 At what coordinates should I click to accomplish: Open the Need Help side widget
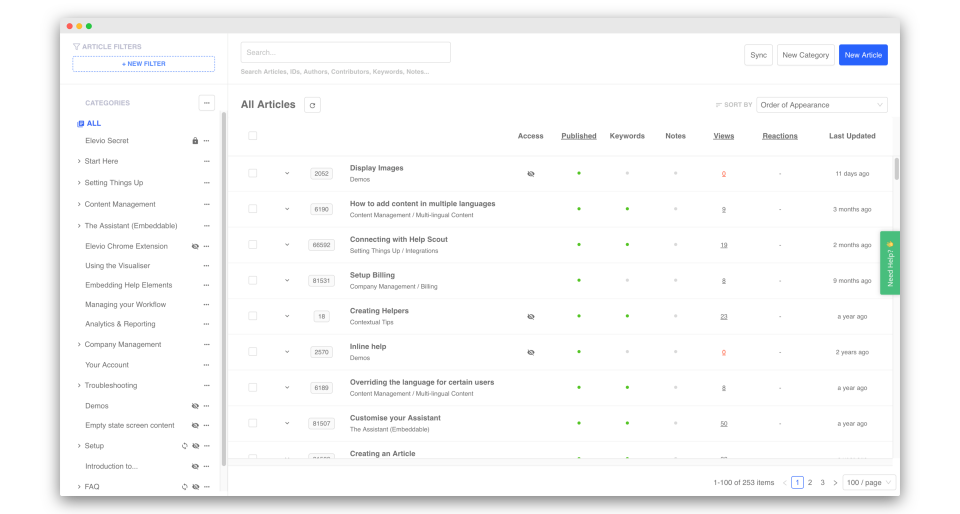coord(890,263)
